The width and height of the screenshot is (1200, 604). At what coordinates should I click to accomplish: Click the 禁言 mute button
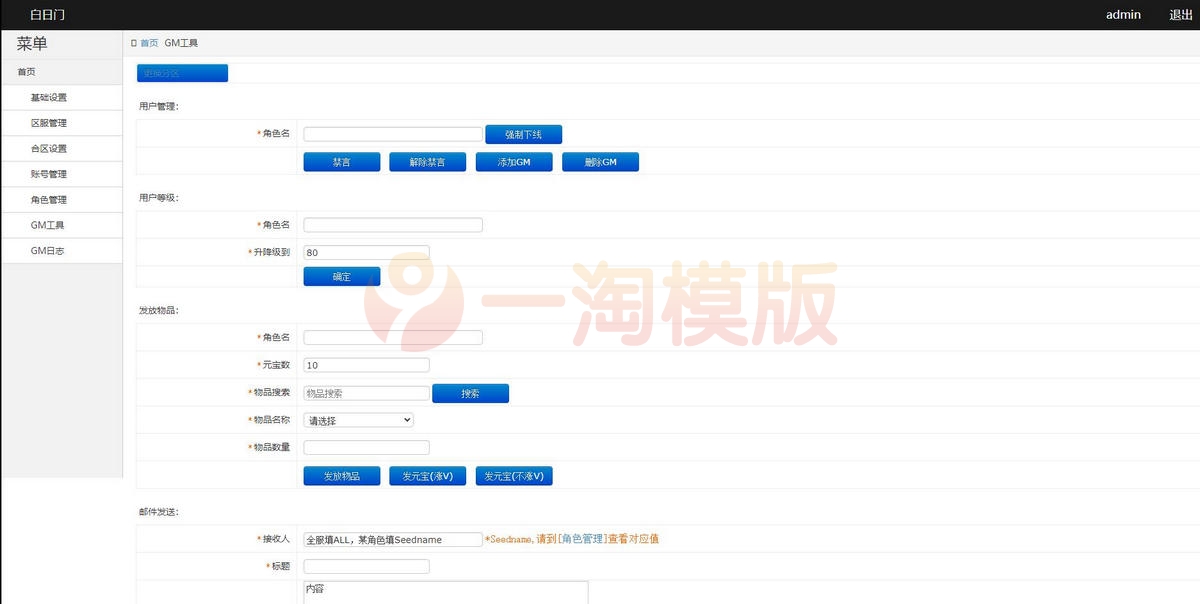point(341,161)
